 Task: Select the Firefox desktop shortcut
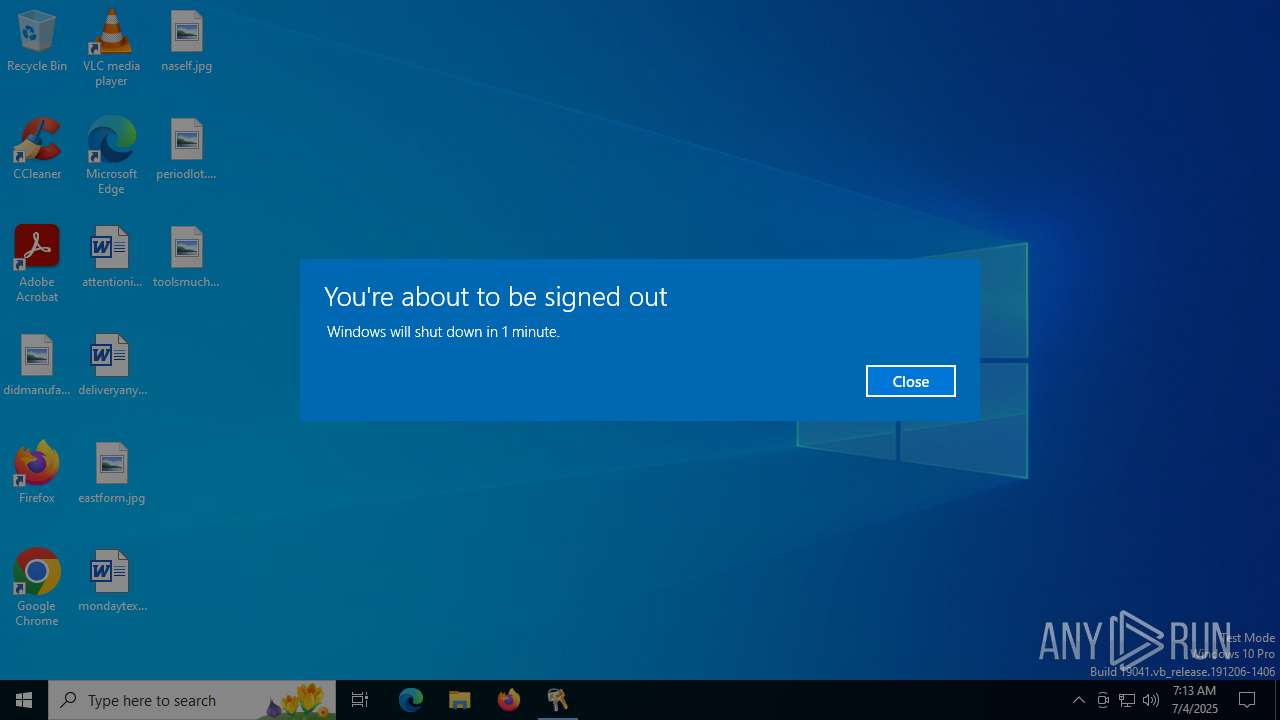point(37,474)
